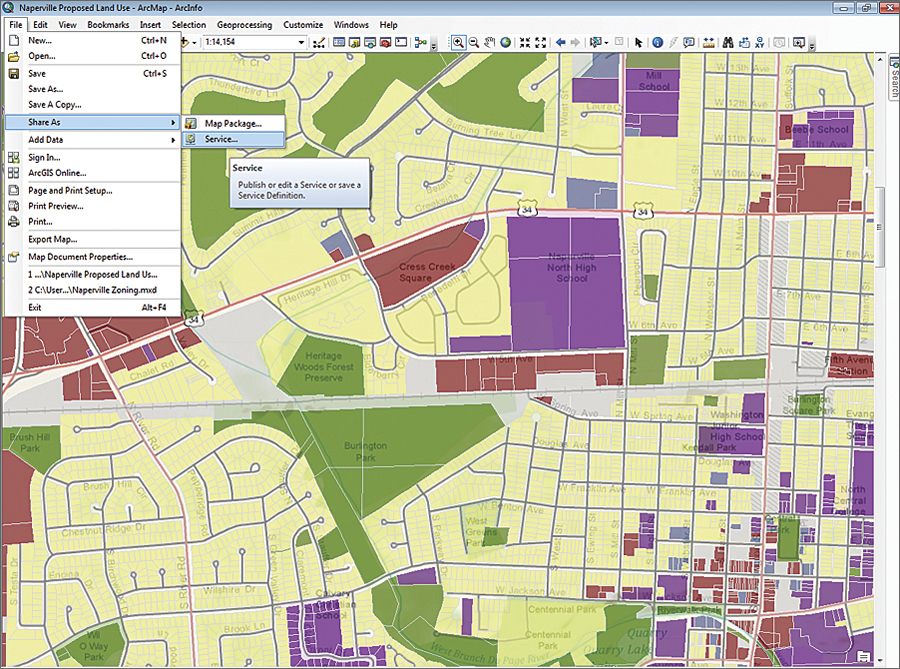Select the Identify tool icon
900x669 pixels.
pos(657,43)
